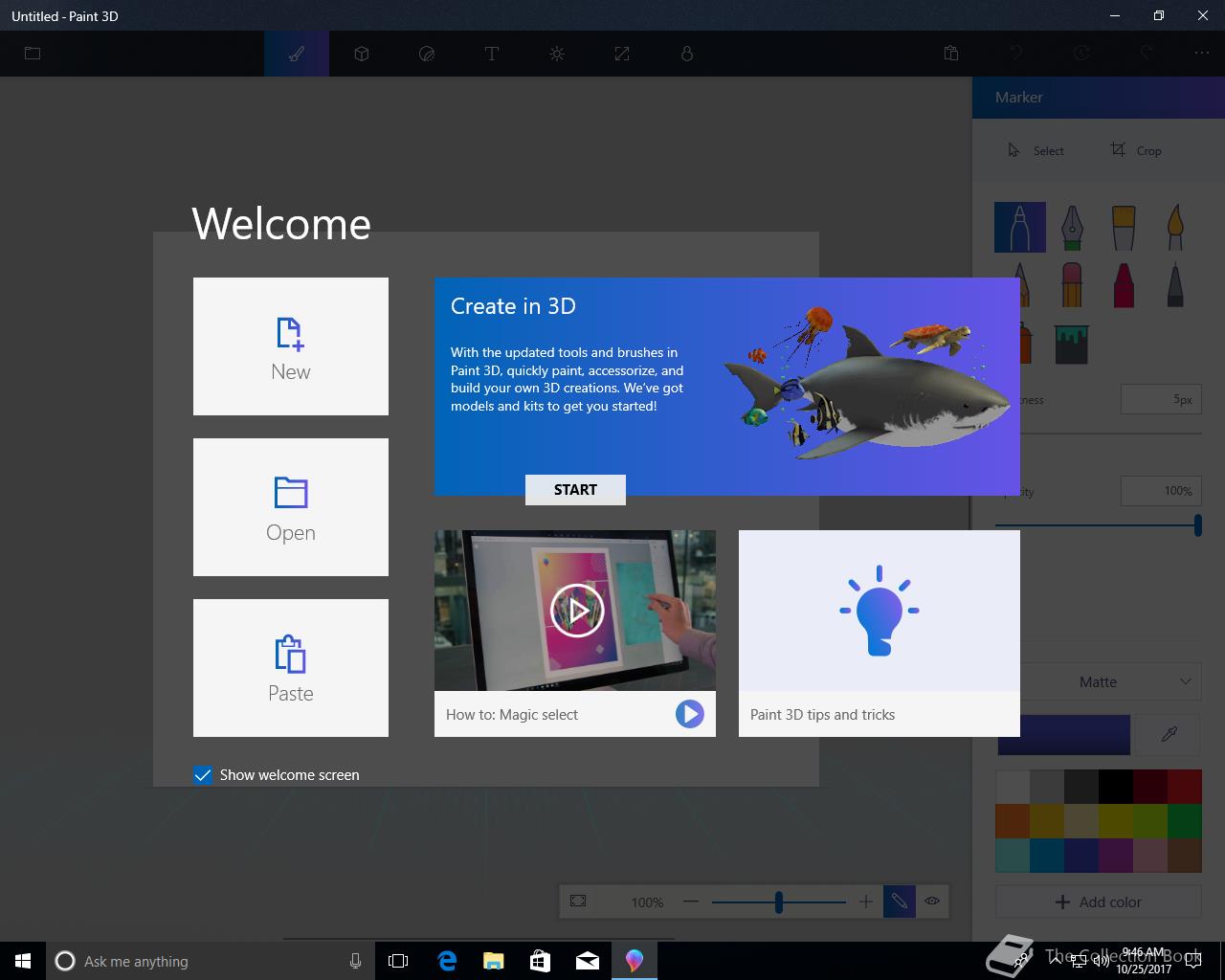Click the Open tile
Image resolution: width=1225 pixels, height=980 pixels.
click(291, 507)
